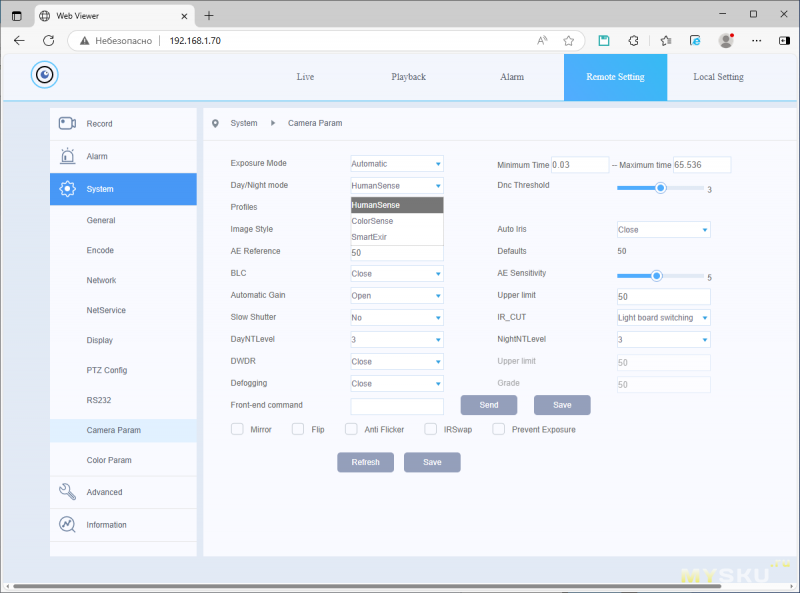The image size is (800, 593).
Task: Open the BLC dropdown
Action: coord(397,274)
